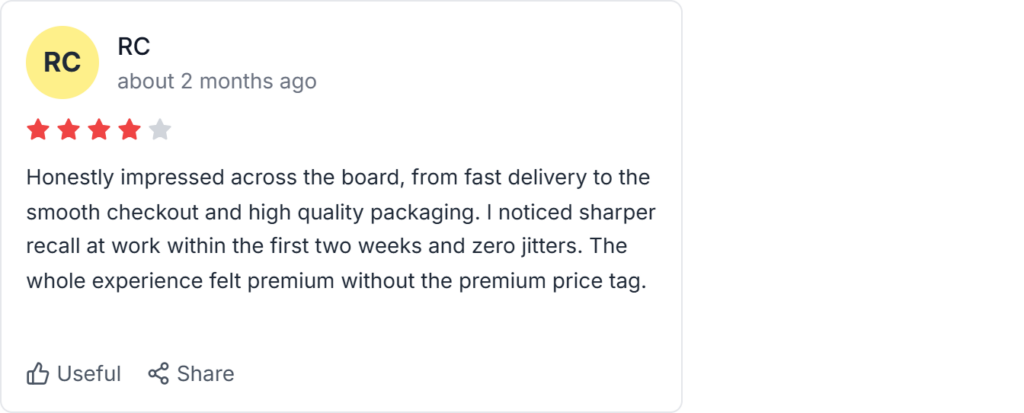Select the third red rating star
1024x413 pixels.
pyautogui.click(x=99, y=129)
